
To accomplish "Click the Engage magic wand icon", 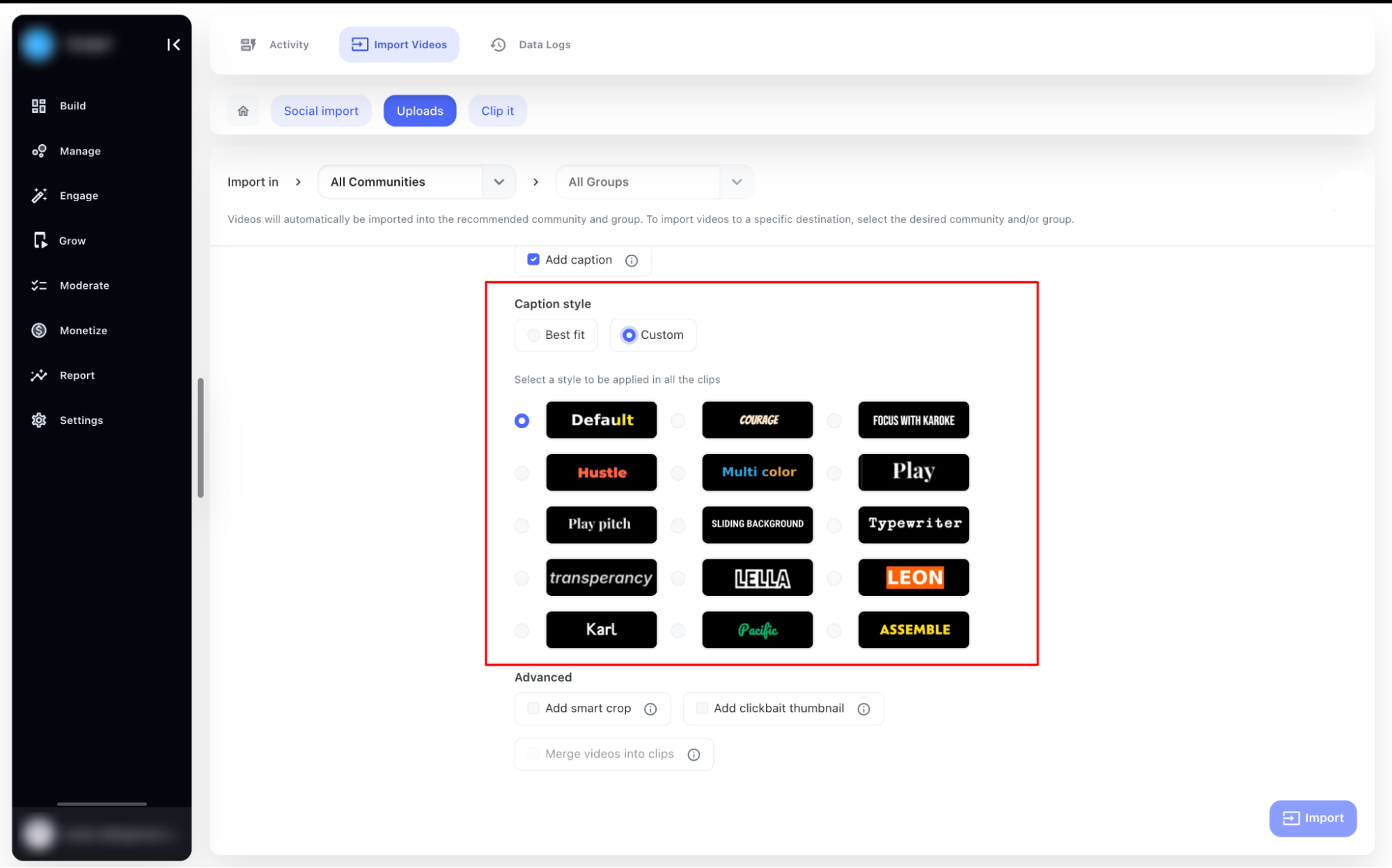I will tap(39, 196).
